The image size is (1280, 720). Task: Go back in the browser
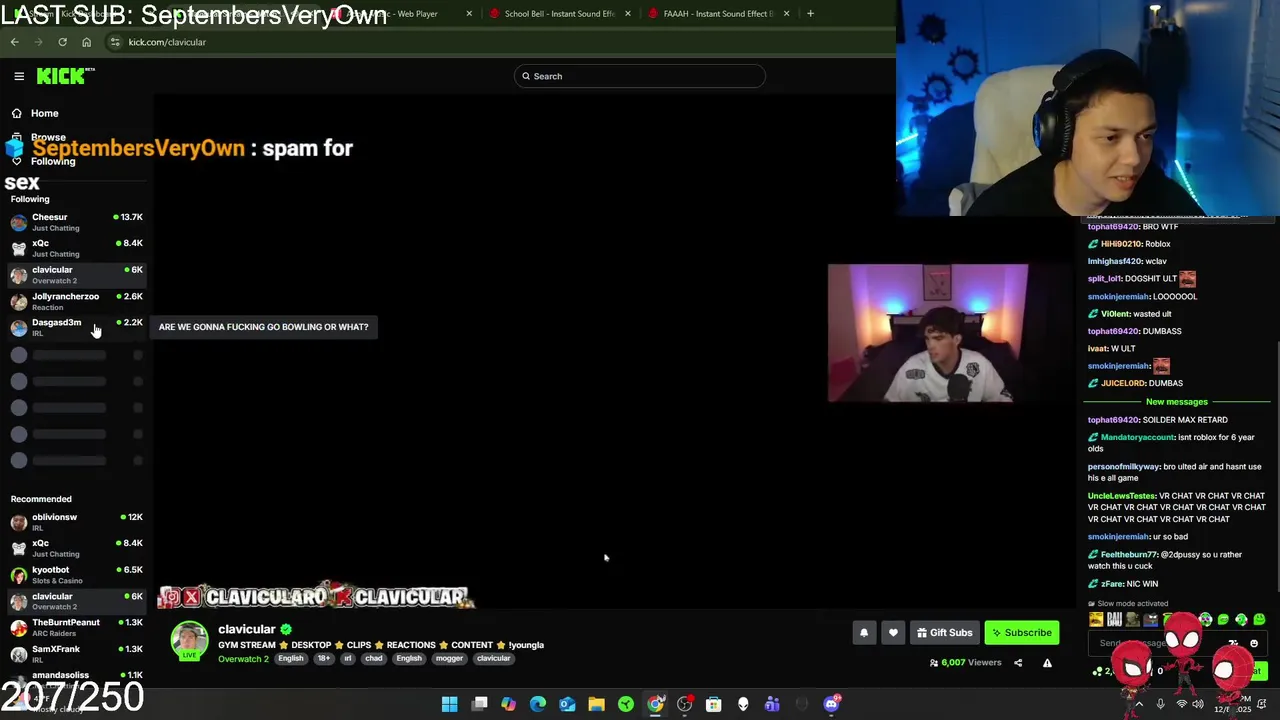click(14, 42)
